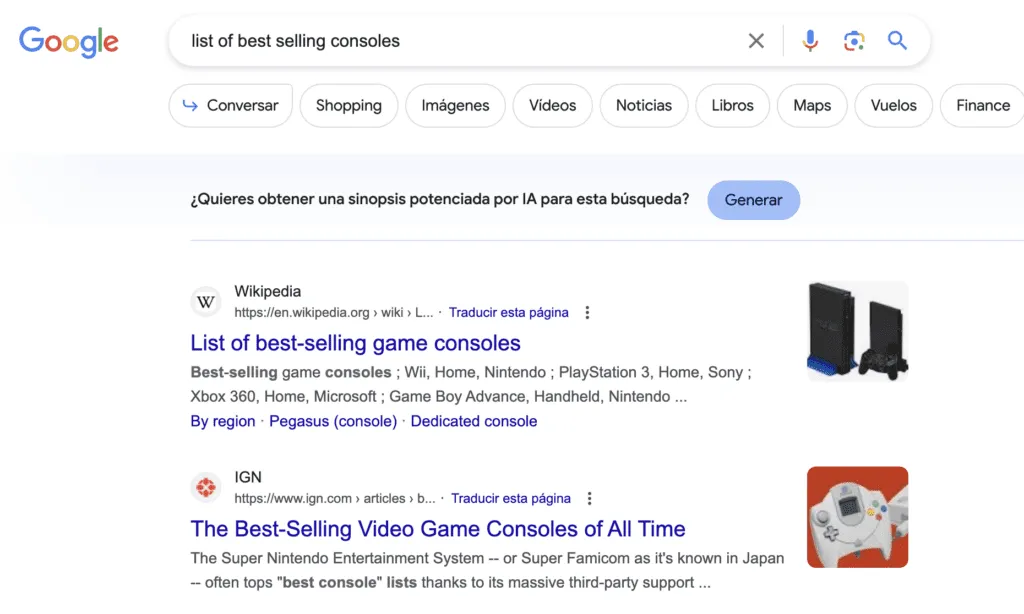
Task: Click the Dreamcast controller thumbnail
Action: [857, 517]
